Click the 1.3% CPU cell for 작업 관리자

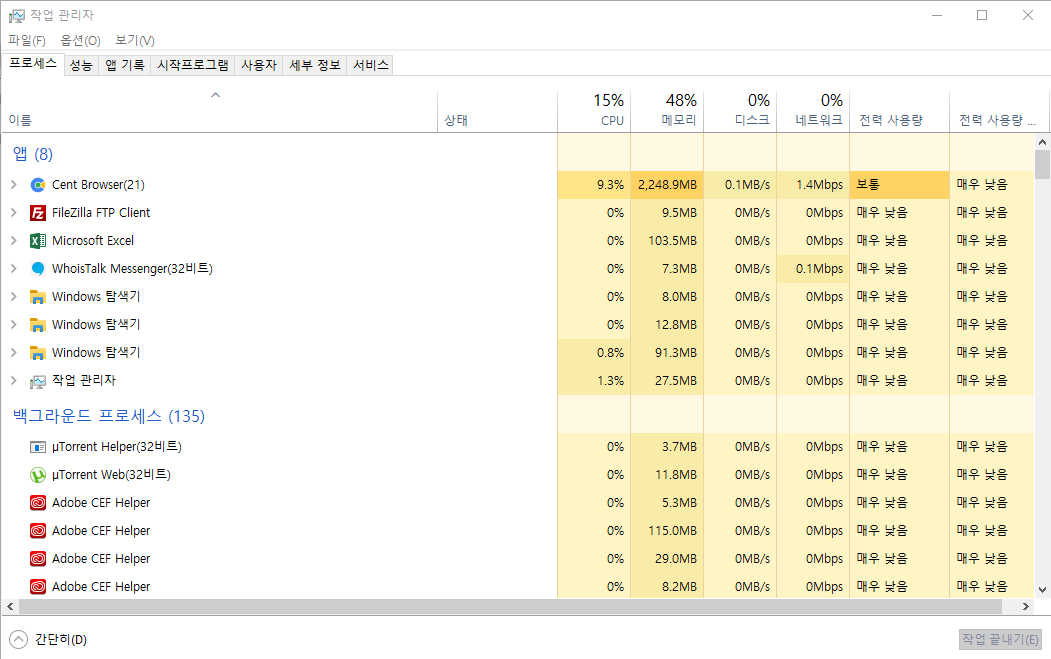[x=594, y=381]
